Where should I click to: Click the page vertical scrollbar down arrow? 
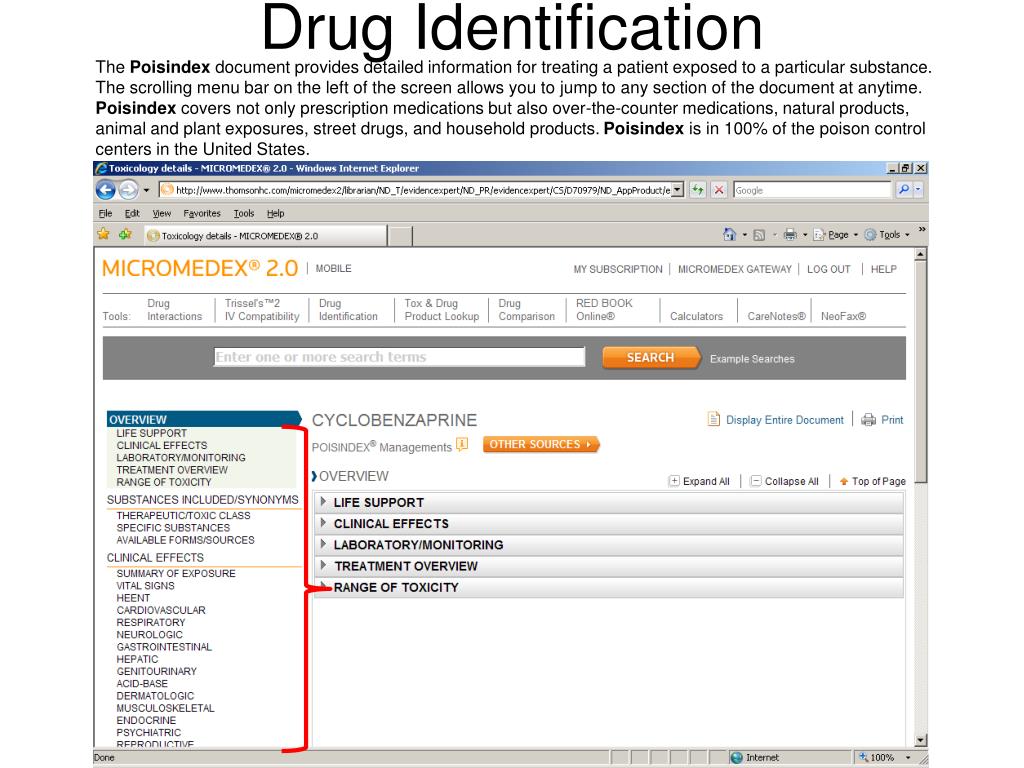[x=921, y=741]
